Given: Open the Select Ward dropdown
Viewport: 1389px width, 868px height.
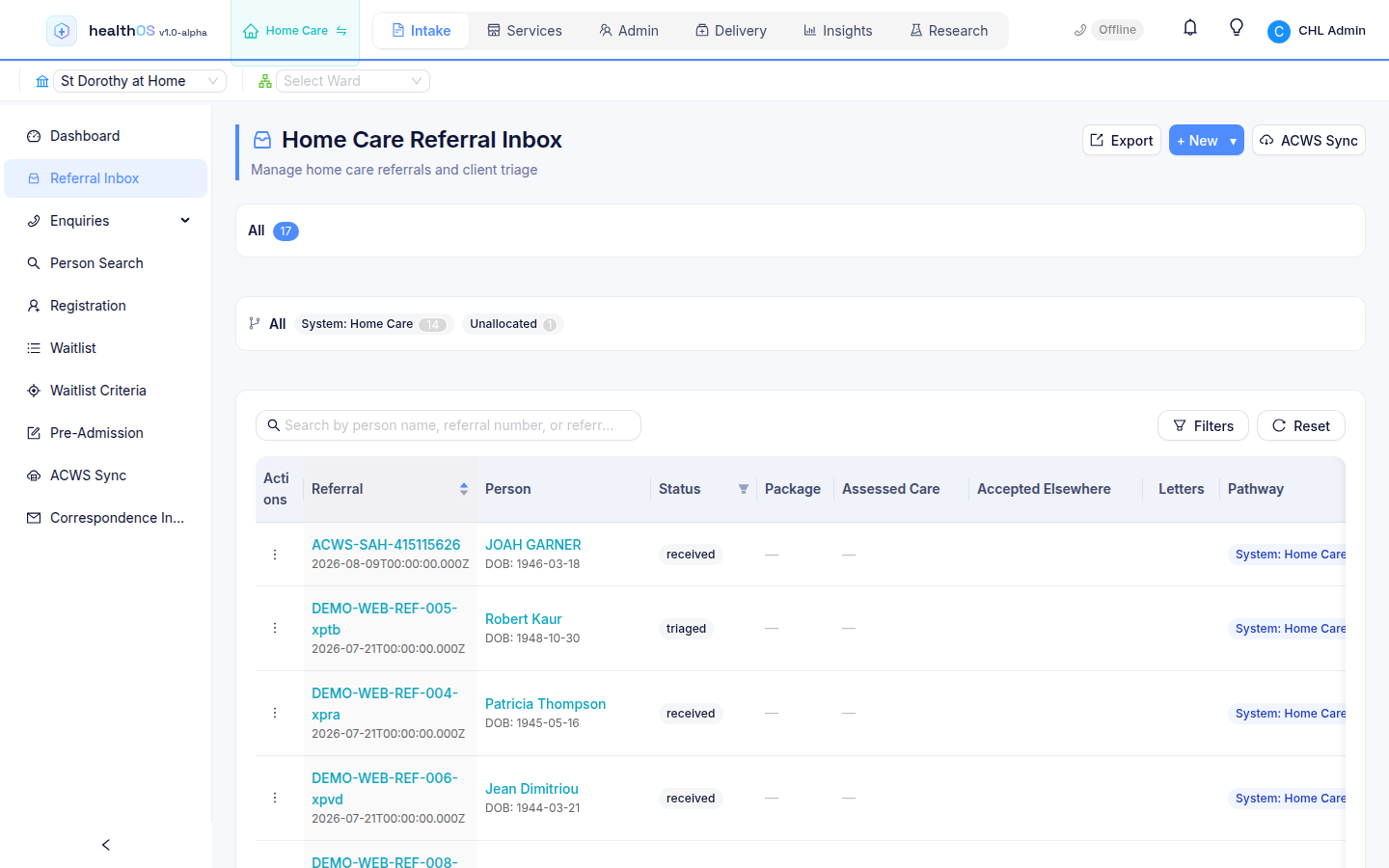Looking at the screenshot, I should pyautogui.click(x=353, y=81).
